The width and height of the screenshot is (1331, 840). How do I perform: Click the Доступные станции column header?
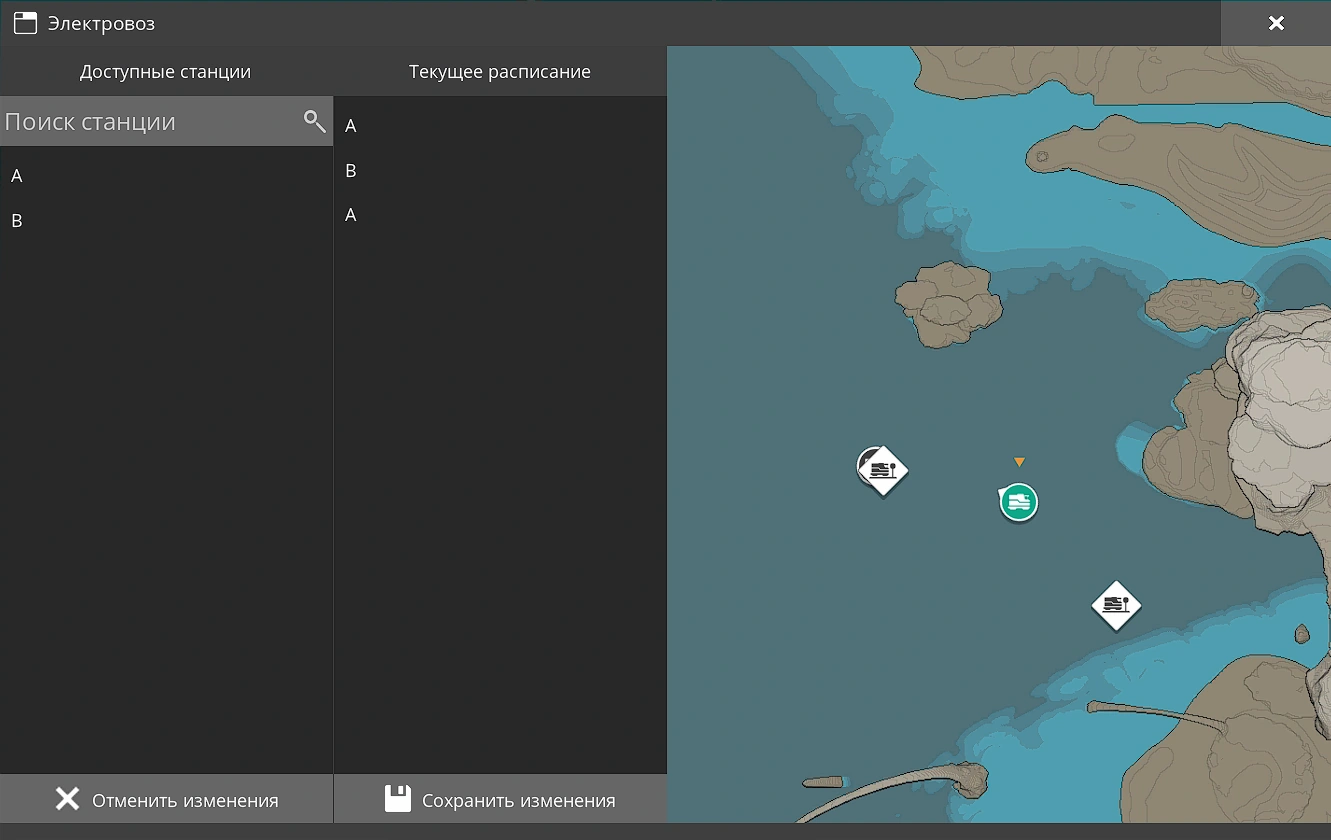(x=166, y=72)
